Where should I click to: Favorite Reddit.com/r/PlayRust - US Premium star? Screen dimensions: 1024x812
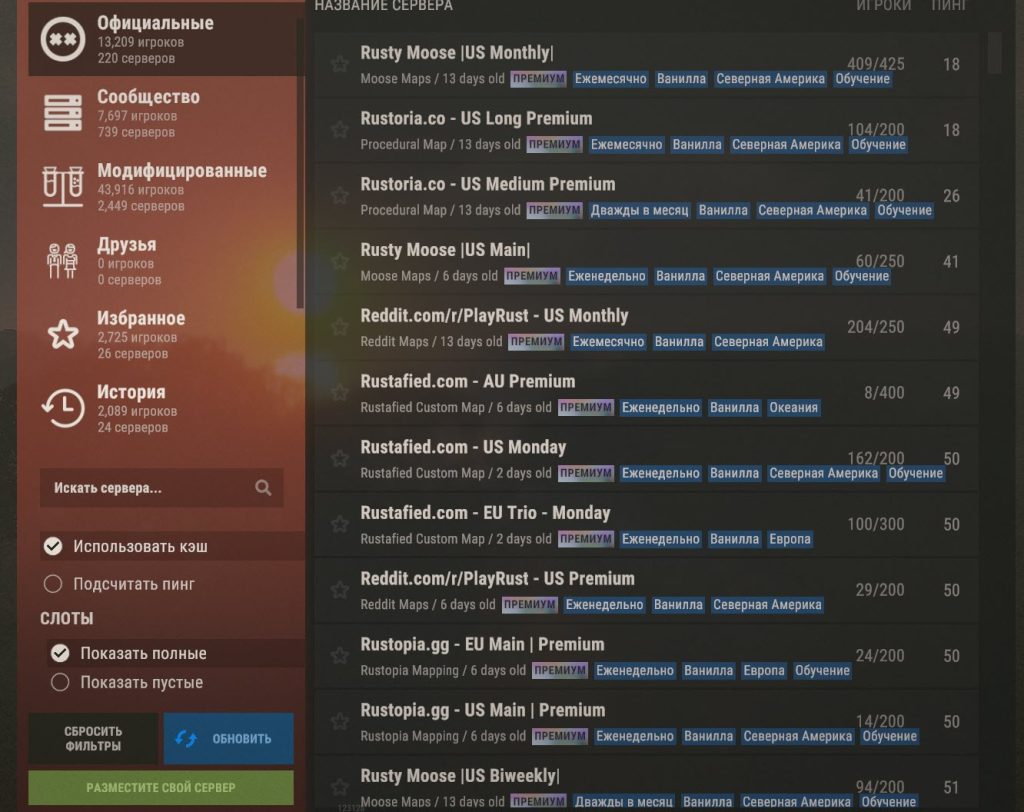click(340, 590)
